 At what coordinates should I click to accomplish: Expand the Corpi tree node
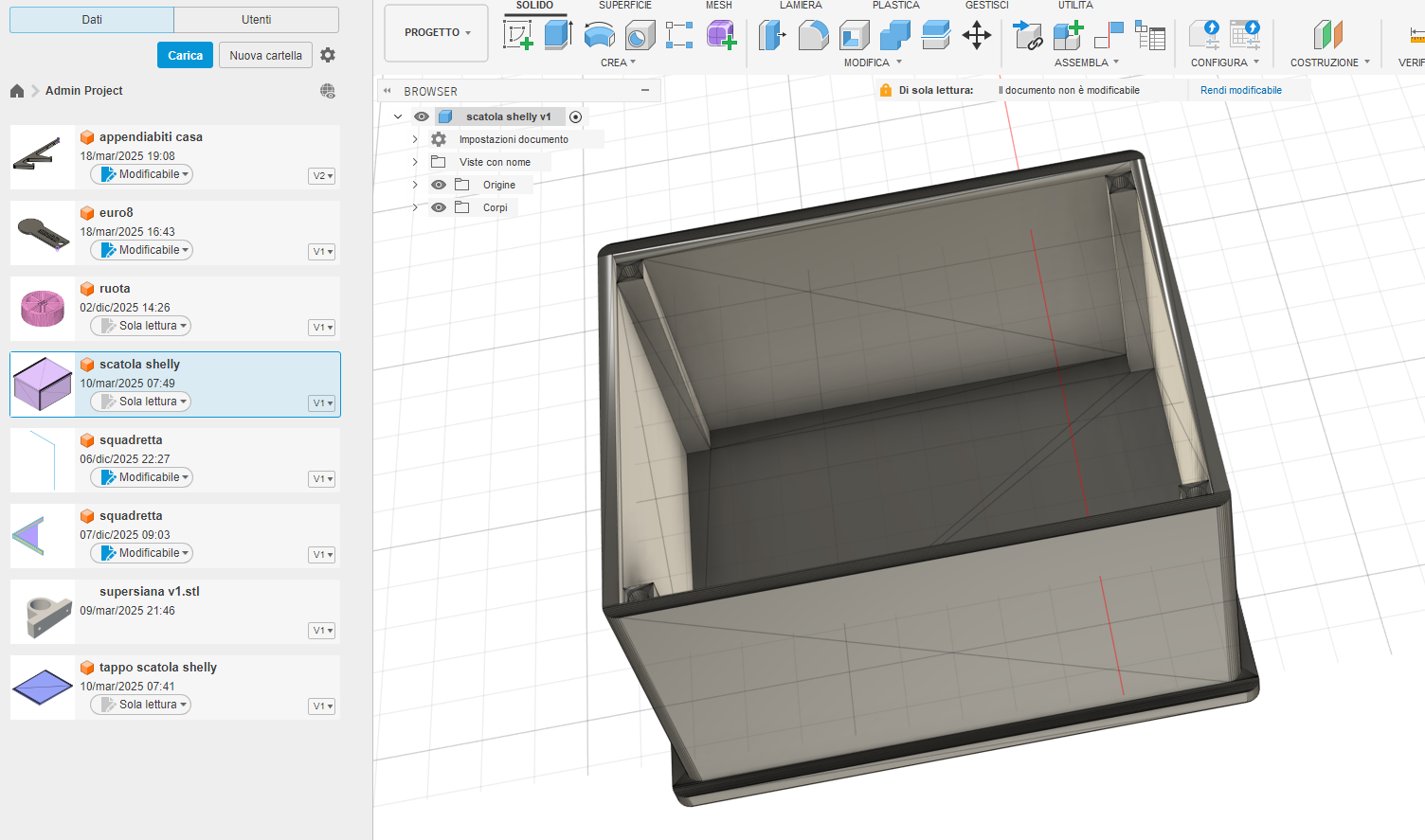click(415, 207)
